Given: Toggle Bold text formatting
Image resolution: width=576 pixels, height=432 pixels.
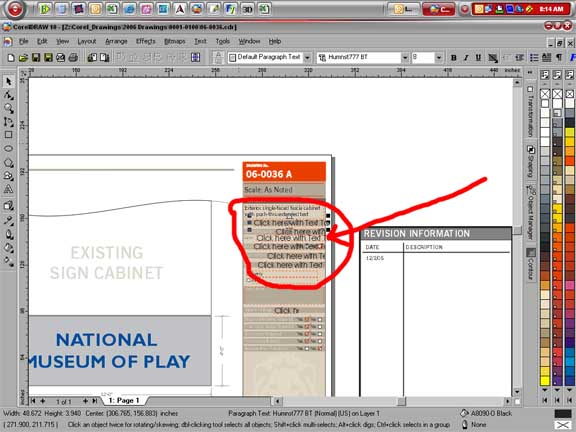Looking at the screenshot, I should (454, 58).
